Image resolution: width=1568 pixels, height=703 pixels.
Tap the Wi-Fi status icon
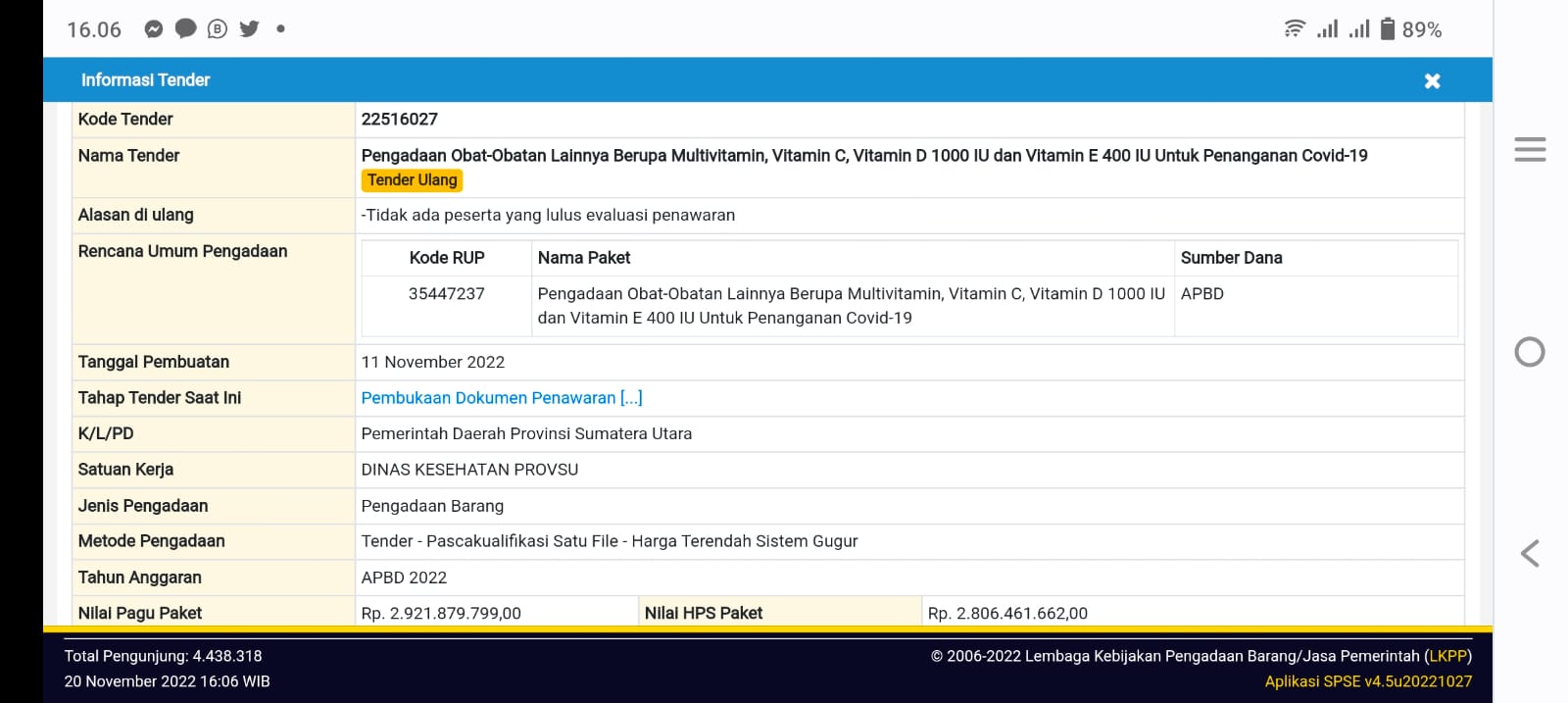coord(1295,29)
